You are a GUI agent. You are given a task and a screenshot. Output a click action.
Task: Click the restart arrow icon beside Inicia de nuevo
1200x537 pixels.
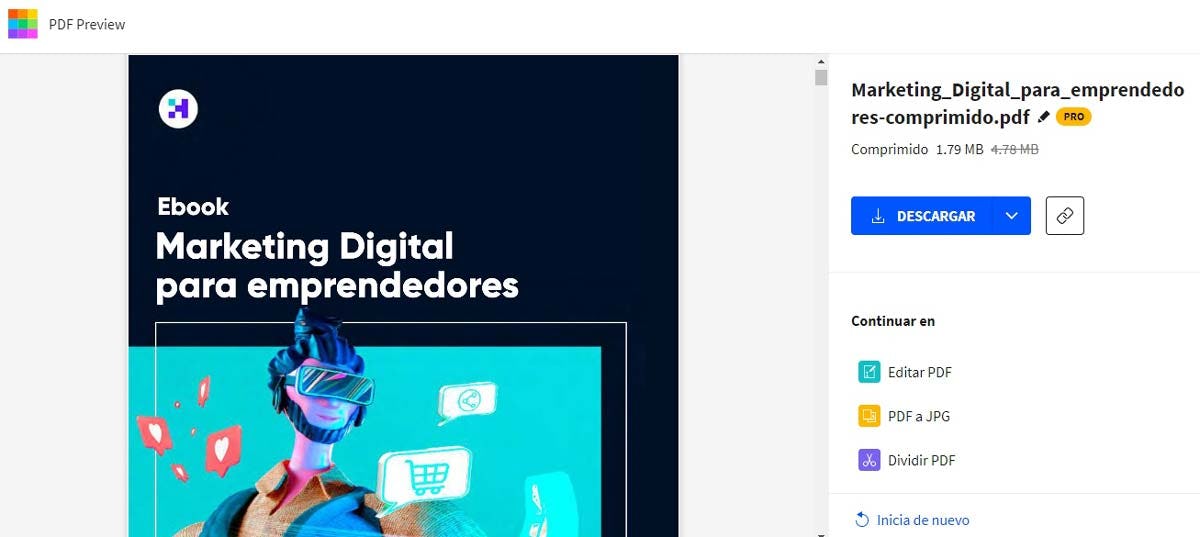click(x=862, y=520)
